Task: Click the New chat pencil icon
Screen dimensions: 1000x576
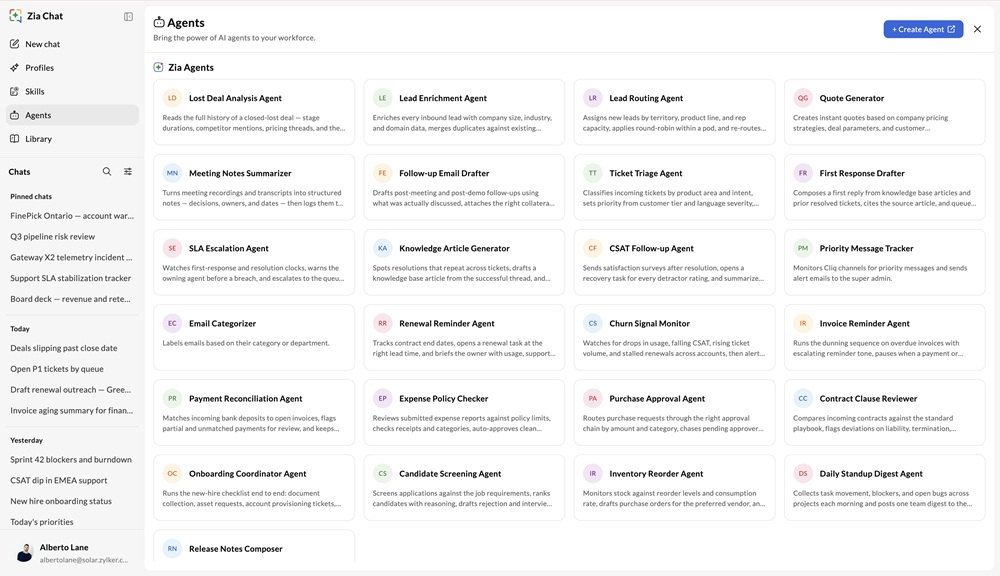Action: point(15,44)
